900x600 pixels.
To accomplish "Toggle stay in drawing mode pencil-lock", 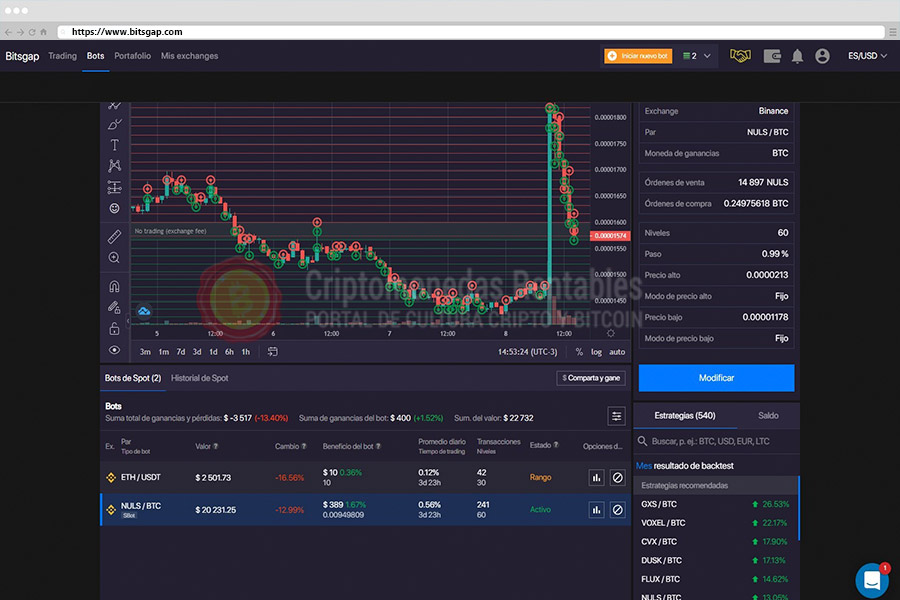I will tap(115, 307).
